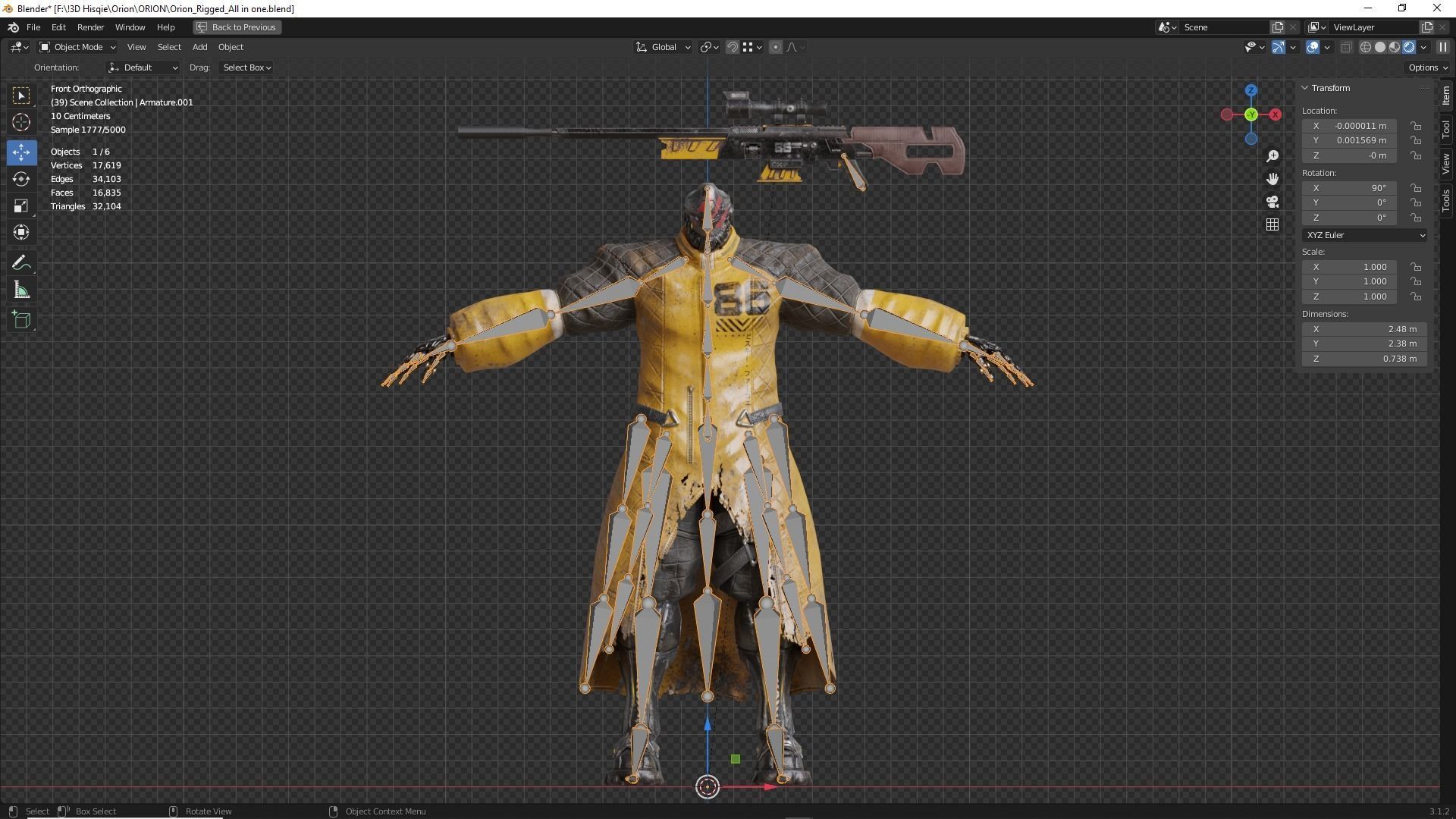The image size is (1456, 819).
Task: Pause viewport render preview
Action: tap(1443, 47)
